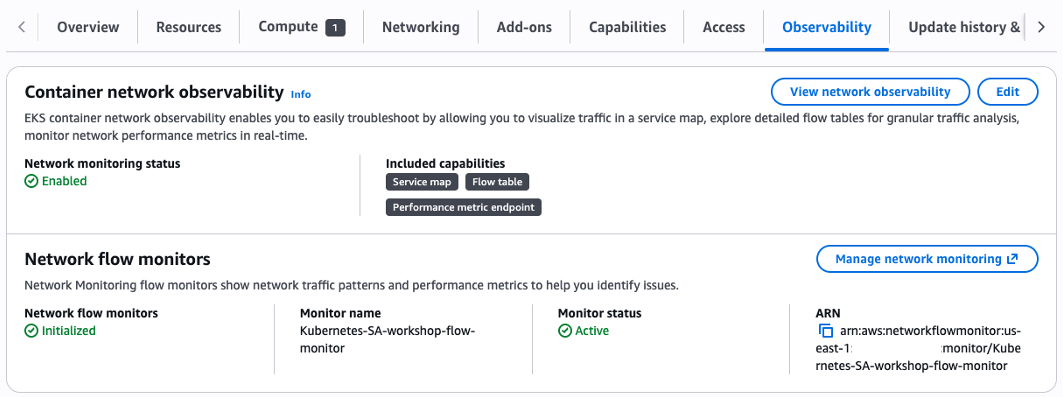
Task: Select the Observability tab
Action: click(826, 27)
